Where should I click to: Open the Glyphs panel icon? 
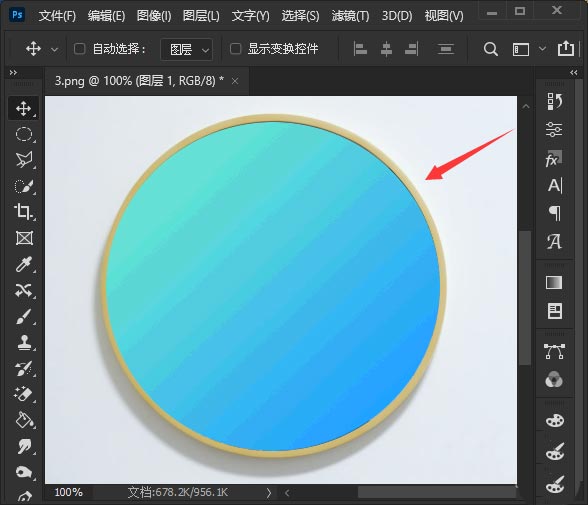pos(554,241)
